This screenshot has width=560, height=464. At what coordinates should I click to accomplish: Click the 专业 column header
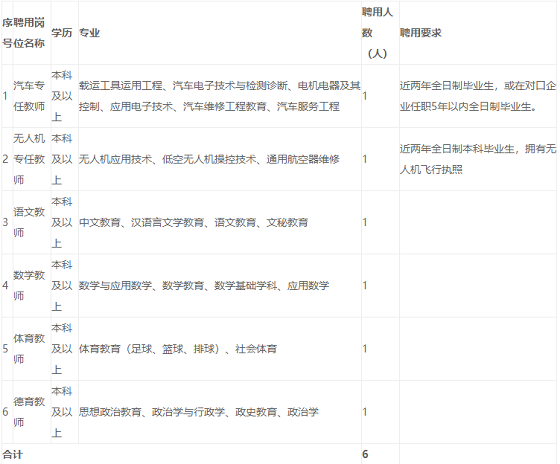pyautogui.click(x=89, y=33)
